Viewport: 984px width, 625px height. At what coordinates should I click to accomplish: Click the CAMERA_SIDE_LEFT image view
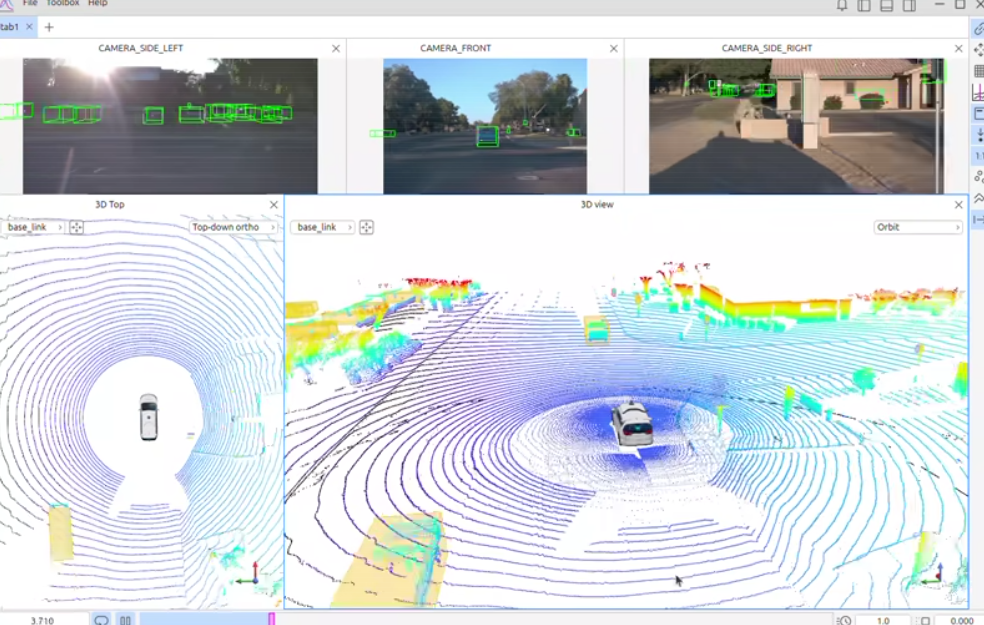[170, 126]
